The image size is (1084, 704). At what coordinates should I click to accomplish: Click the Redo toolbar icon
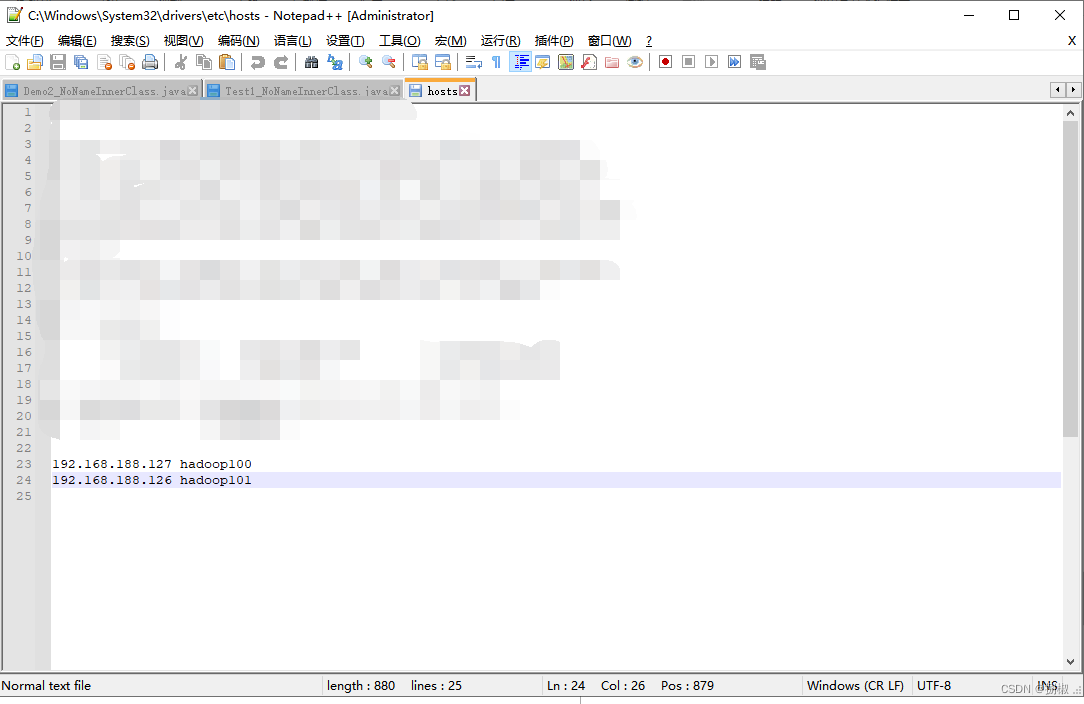coord(281,62)
